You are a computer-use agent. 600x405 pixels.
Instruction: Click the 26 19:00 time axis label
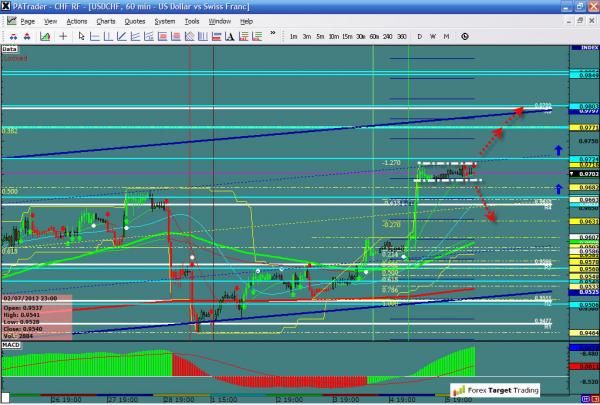coord(67,400)
